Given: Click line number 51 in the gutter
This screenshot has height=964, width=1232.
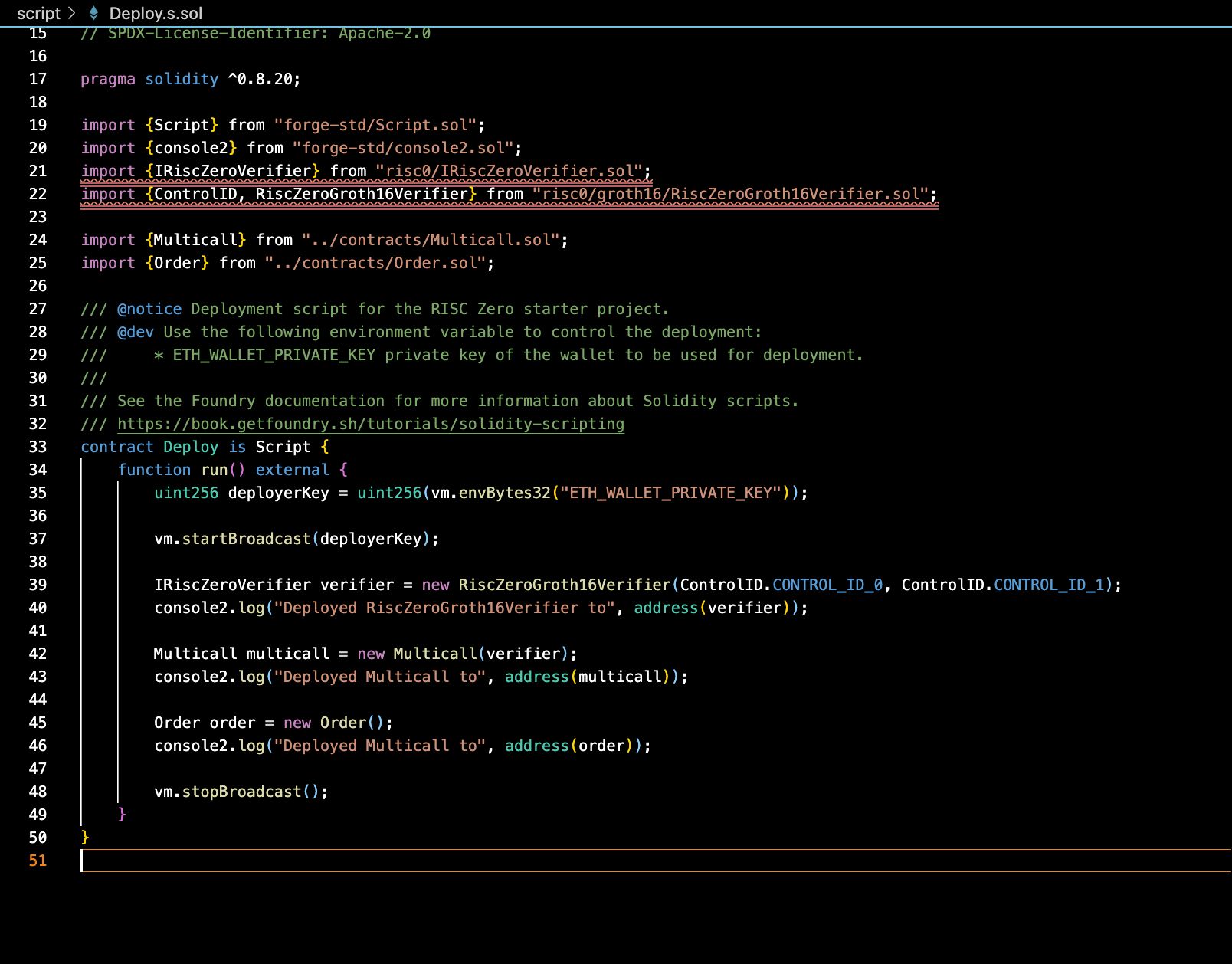Looking at the screenshot, I should (x=38, y=861).
